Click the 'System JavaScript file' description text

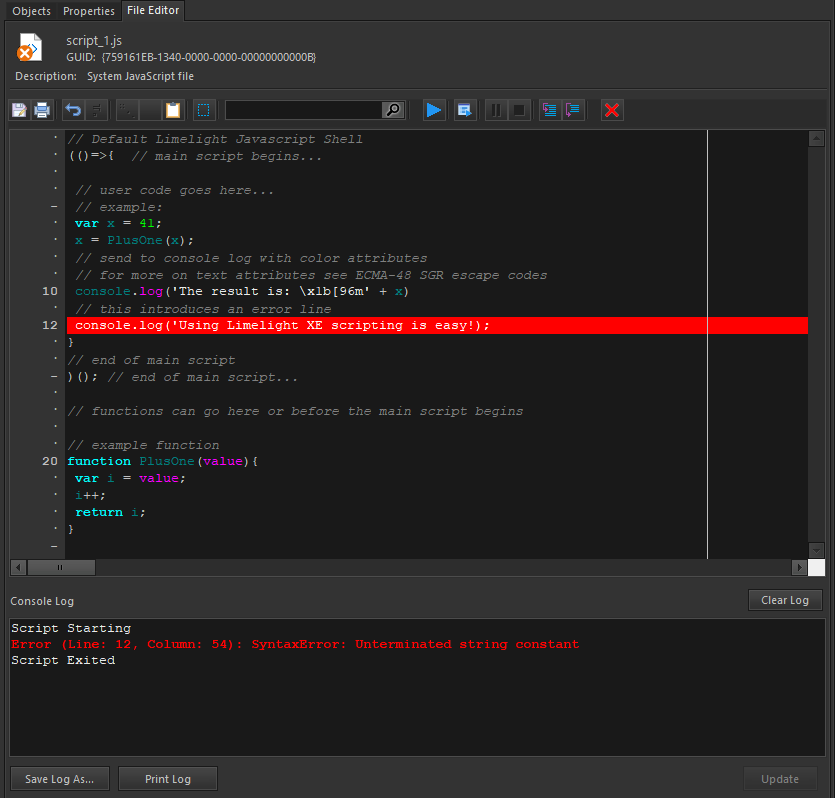(x=140, y=76)
